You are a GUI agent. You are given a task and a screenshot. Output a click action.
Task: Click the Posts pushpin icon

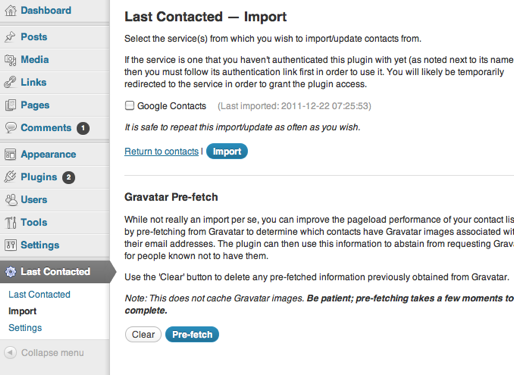[x=10, y=37]
